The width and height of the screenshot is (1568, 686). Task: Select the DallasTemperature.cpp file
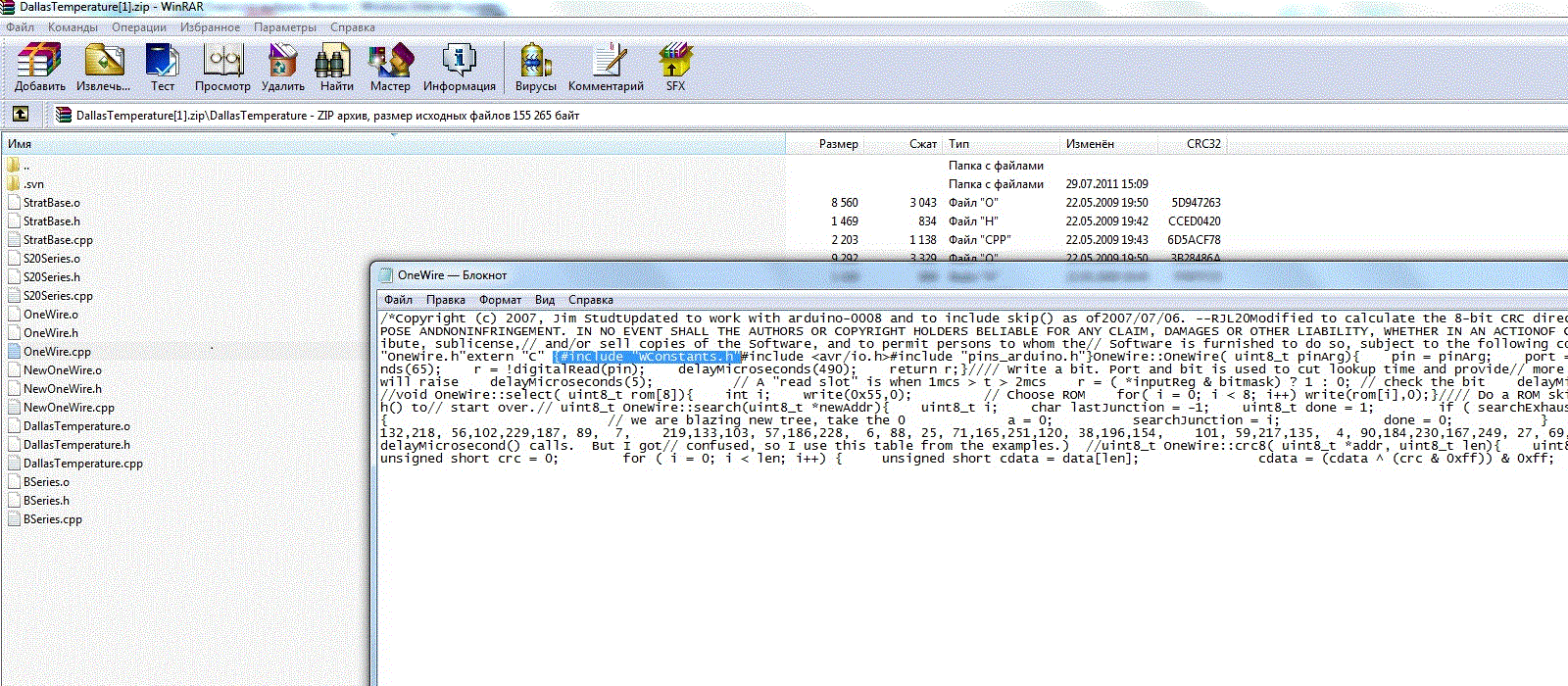click(83, 464)
